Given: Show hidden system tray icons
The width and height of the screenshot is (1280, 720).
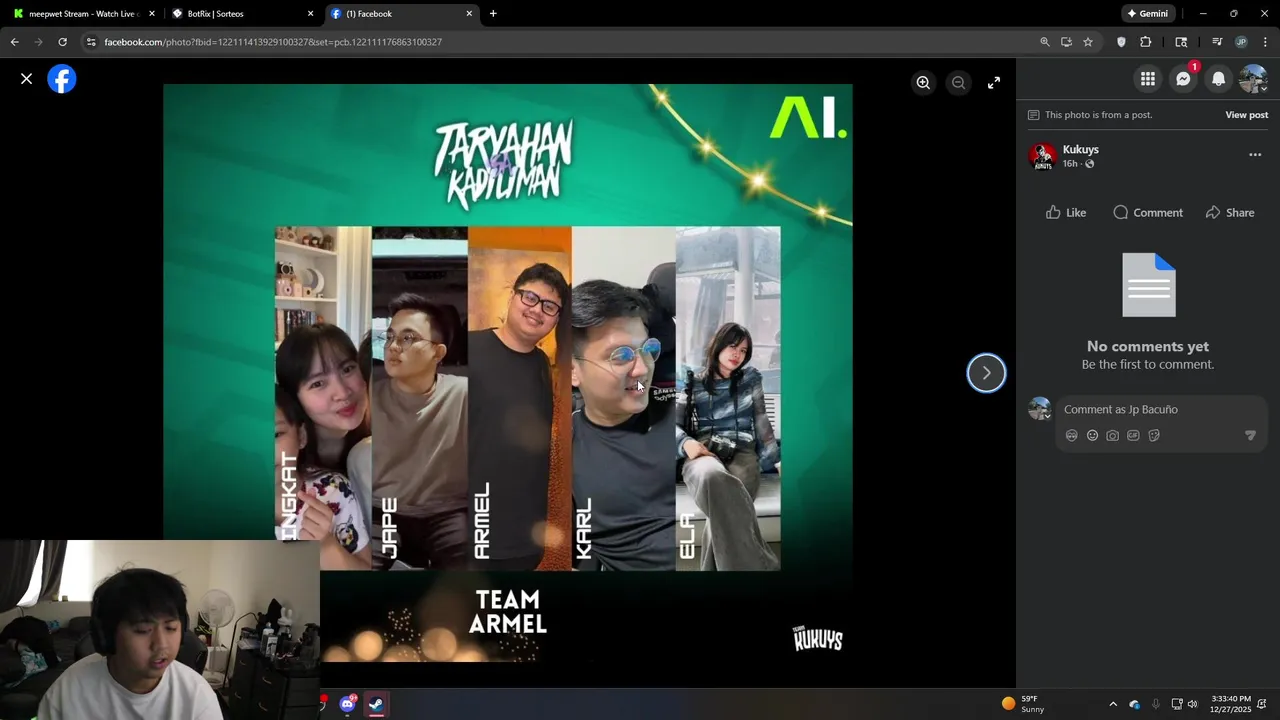Looking at the screenshot, I should pos(1113,704).
